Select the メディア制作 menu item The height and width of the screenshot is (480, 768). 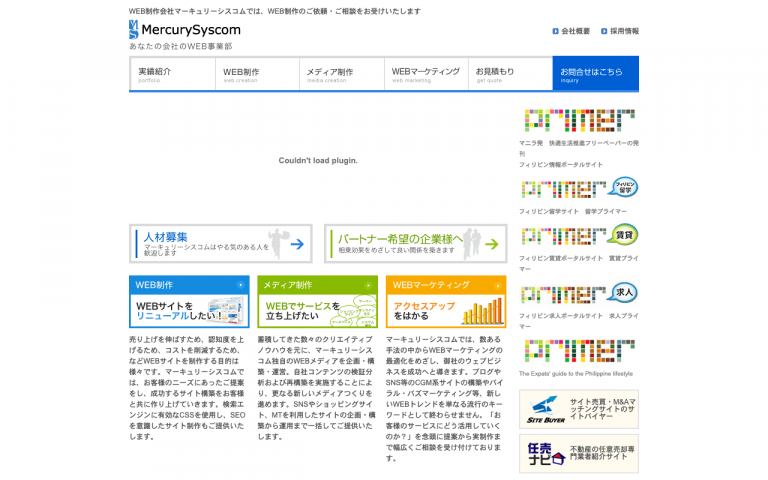point(342,74)
